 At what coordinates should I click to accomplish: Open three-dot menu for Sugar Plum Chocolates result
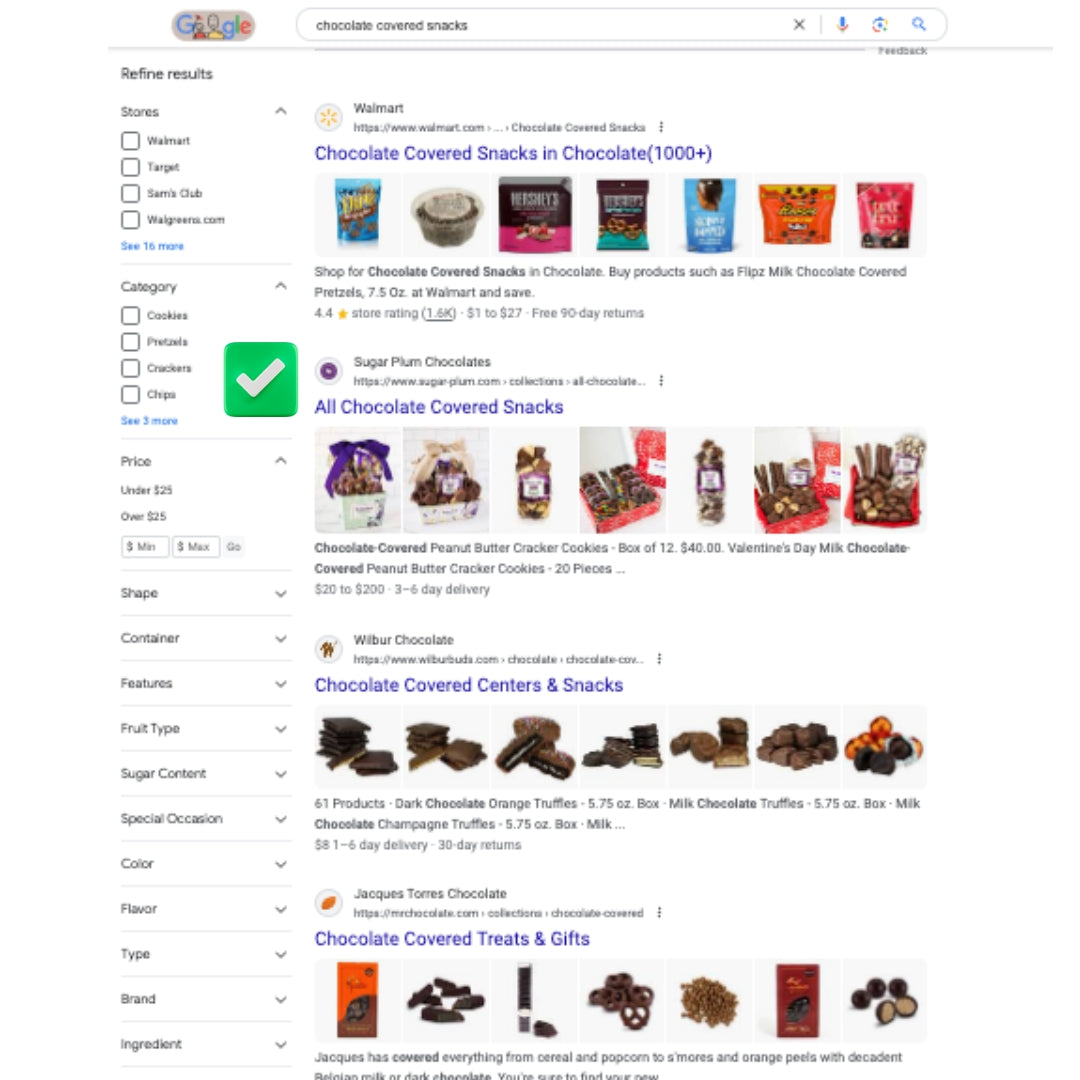[661, 381]
